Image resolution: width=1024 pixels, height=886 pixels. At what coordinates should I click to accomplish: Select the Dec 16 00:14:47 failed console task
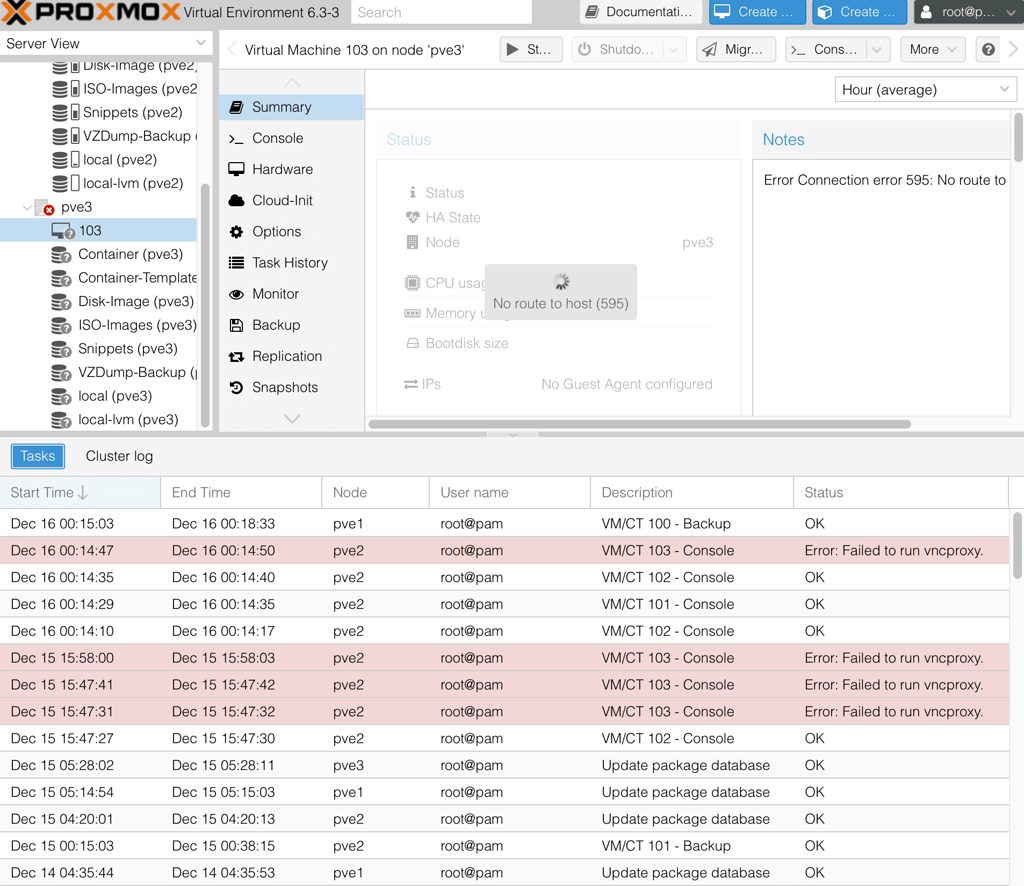(x=504, y=550)
